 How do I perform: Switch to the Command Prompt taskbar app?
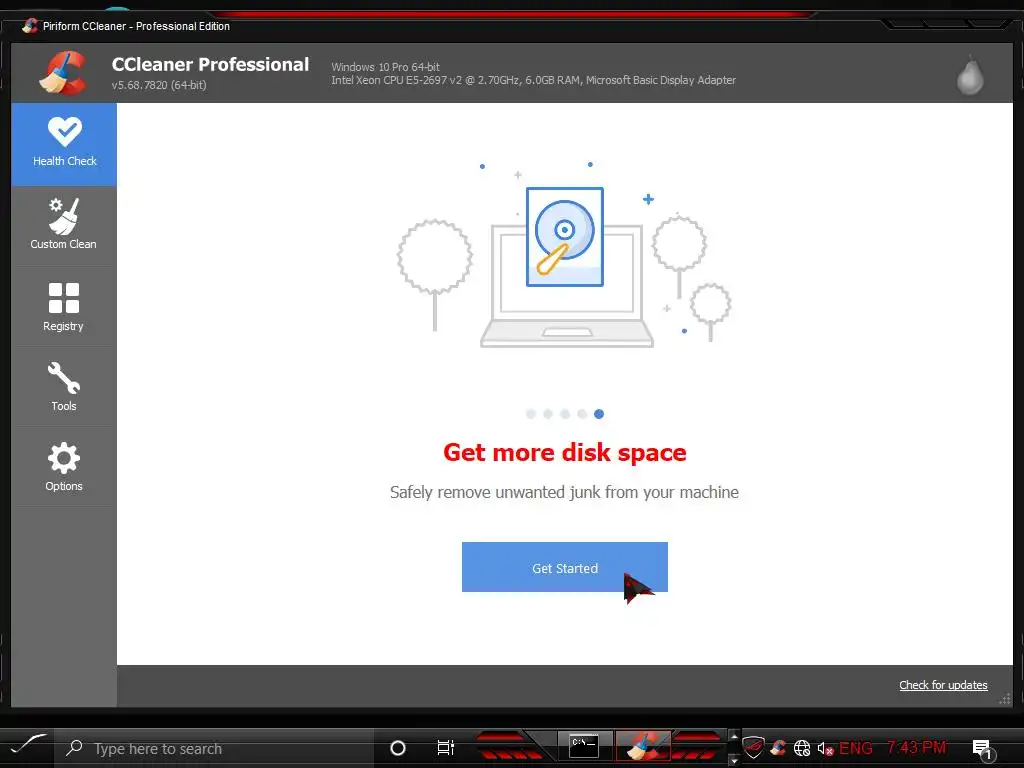(584, 746)
